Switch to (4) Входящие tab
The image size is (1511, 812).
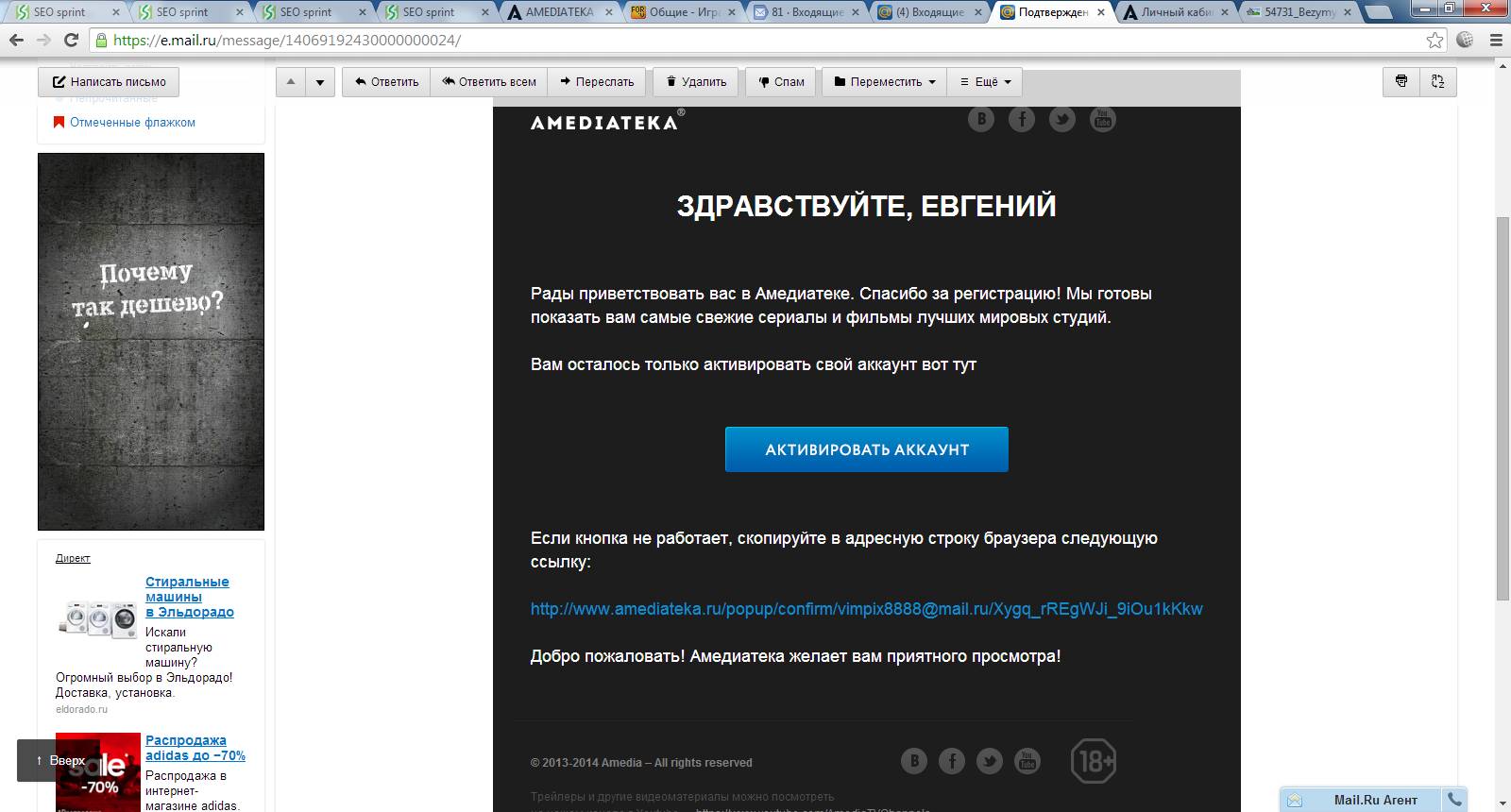point(929,12)
